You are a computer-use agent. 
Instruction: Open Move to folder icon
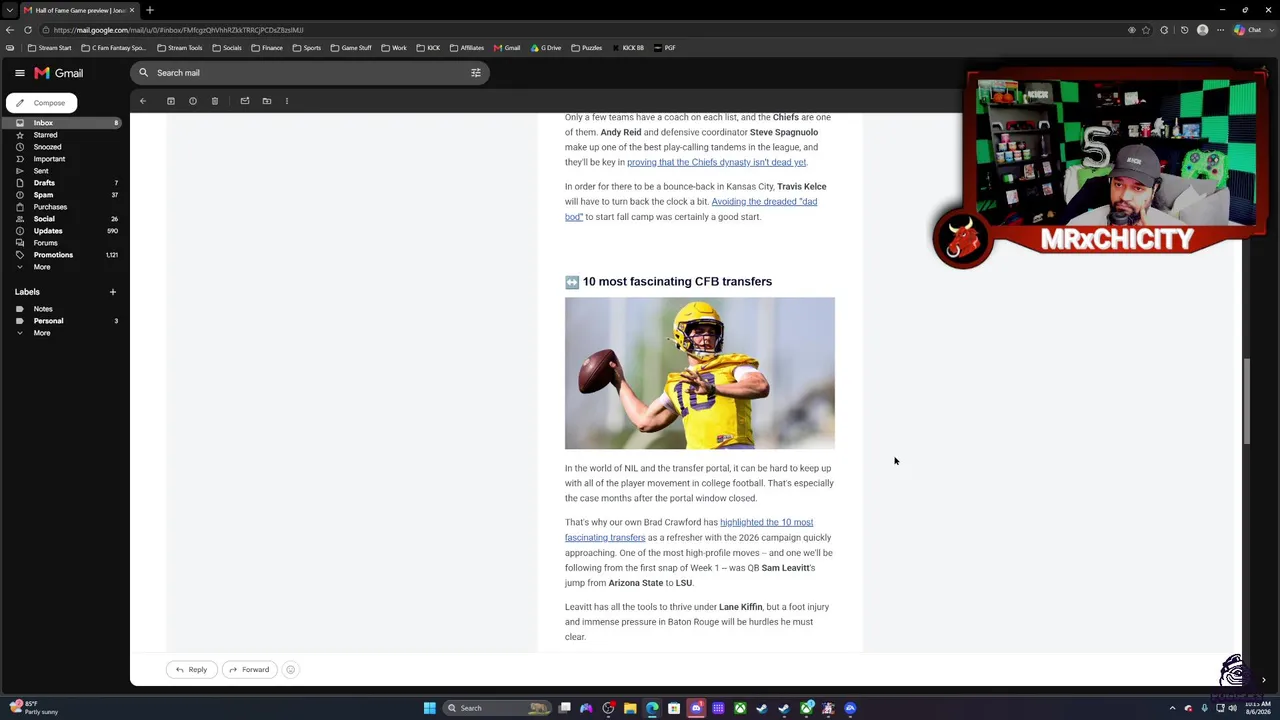(267, 101)
